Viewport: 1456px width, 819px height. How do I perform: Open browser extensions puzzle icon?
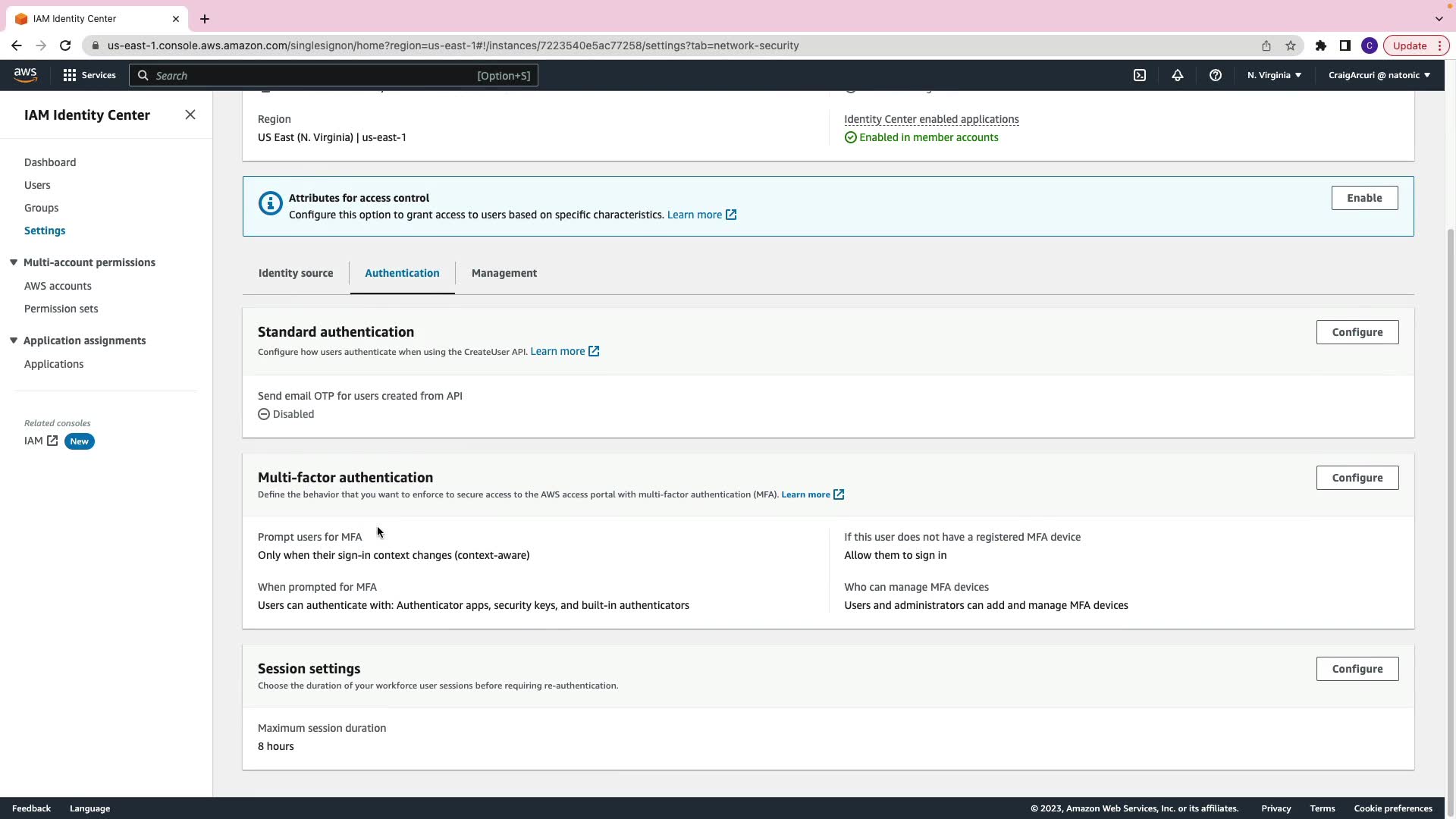coord(1321,45)
